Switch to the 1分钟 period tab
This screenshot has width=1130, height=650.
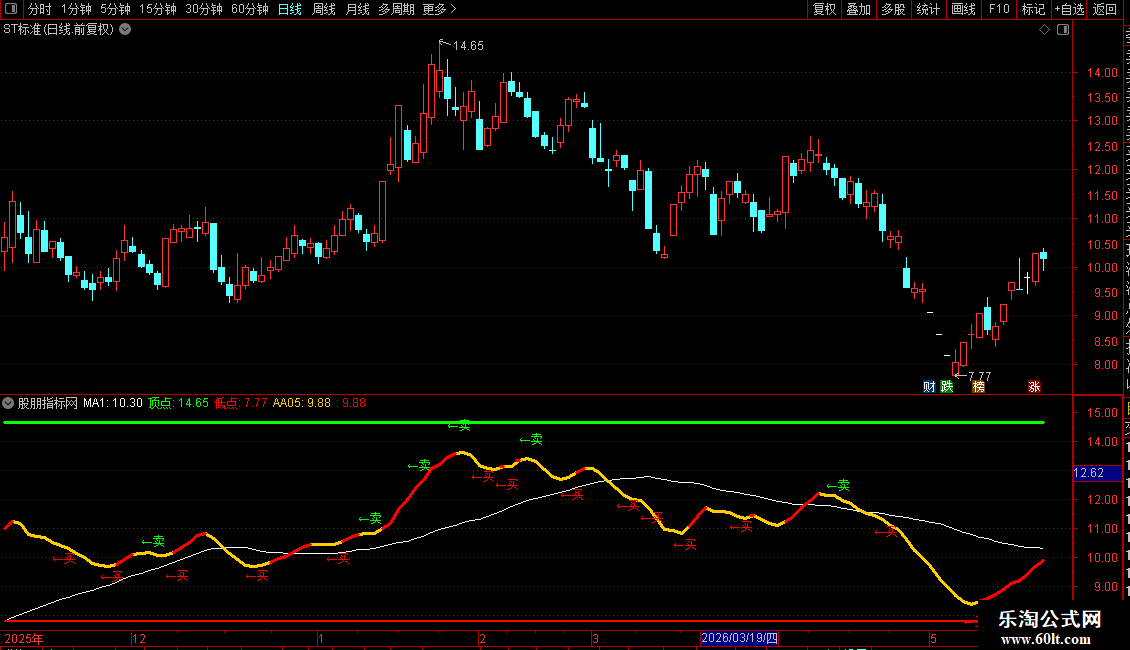pos(76,9)
